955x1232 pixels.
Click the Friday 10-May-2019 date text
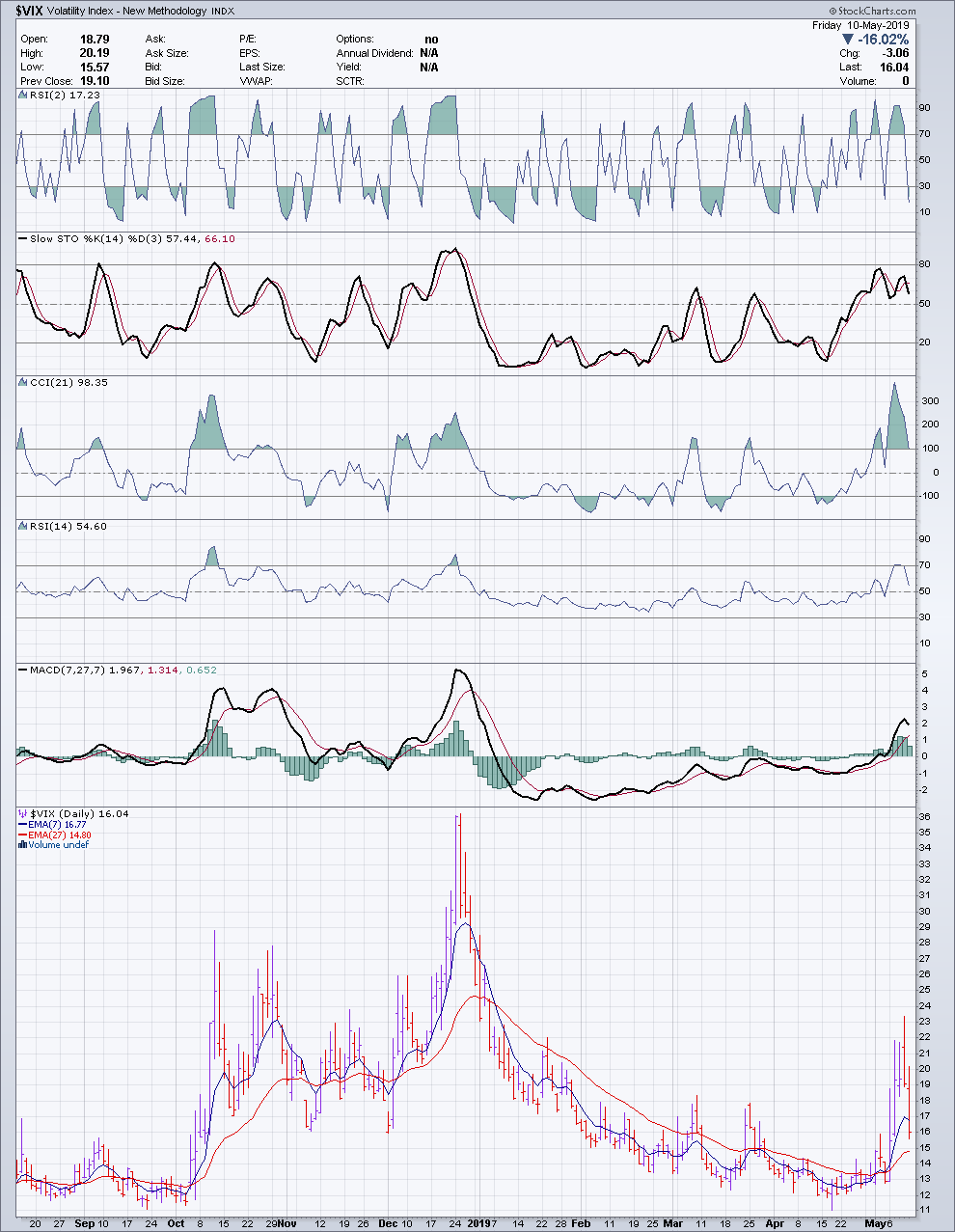(863, 25)
